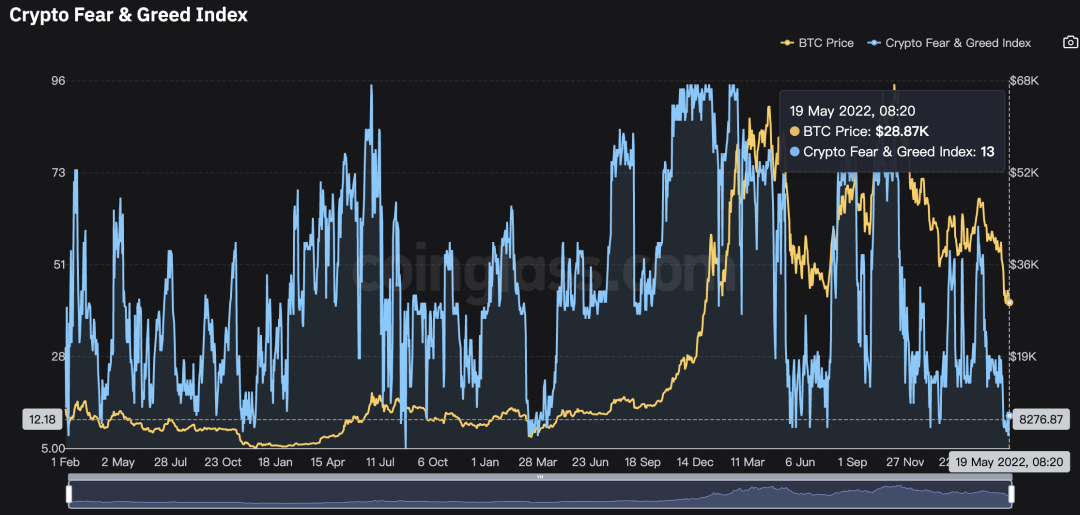This screenshot has width=1080, height=515.
Task: Click the middle of the range slider preview
Action: [x=540, y=494]
